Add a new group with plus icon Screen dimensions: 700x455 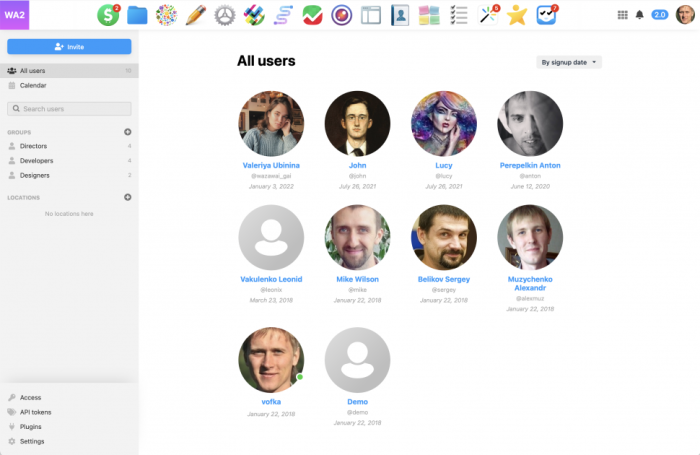click(x=127, y=132)
